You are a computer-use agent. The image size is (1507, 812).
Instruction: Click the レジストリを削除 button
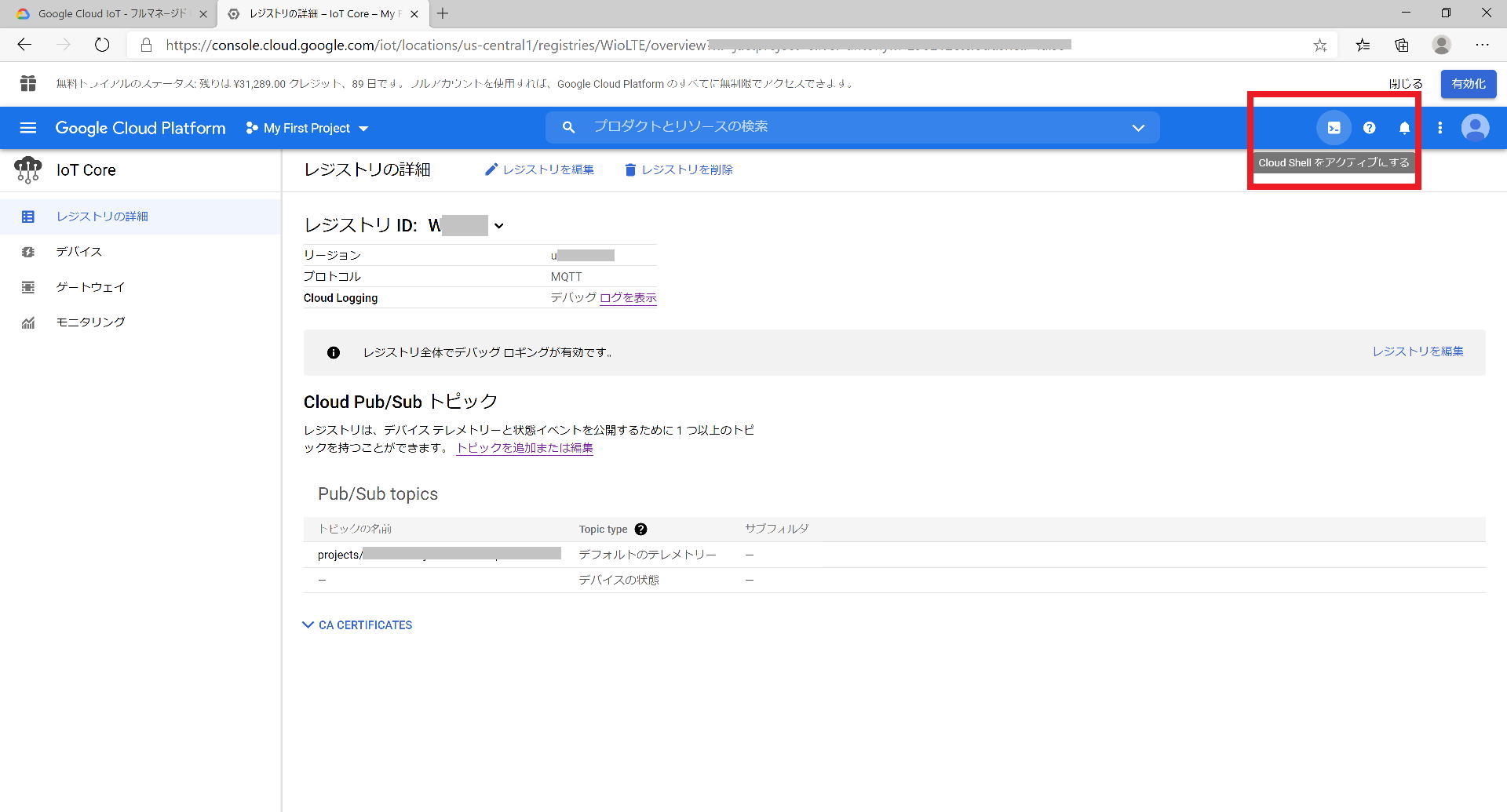click(x=678, y=169)
